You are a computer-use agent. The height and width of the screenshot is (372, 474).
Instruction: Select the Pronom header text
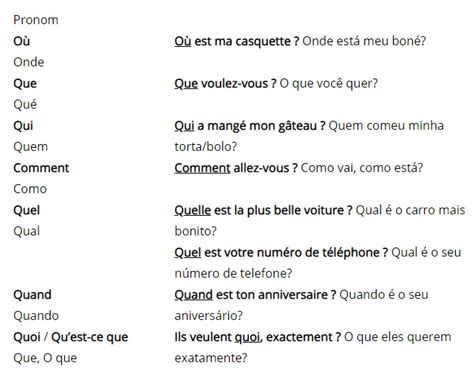click(x=36, y=20)
